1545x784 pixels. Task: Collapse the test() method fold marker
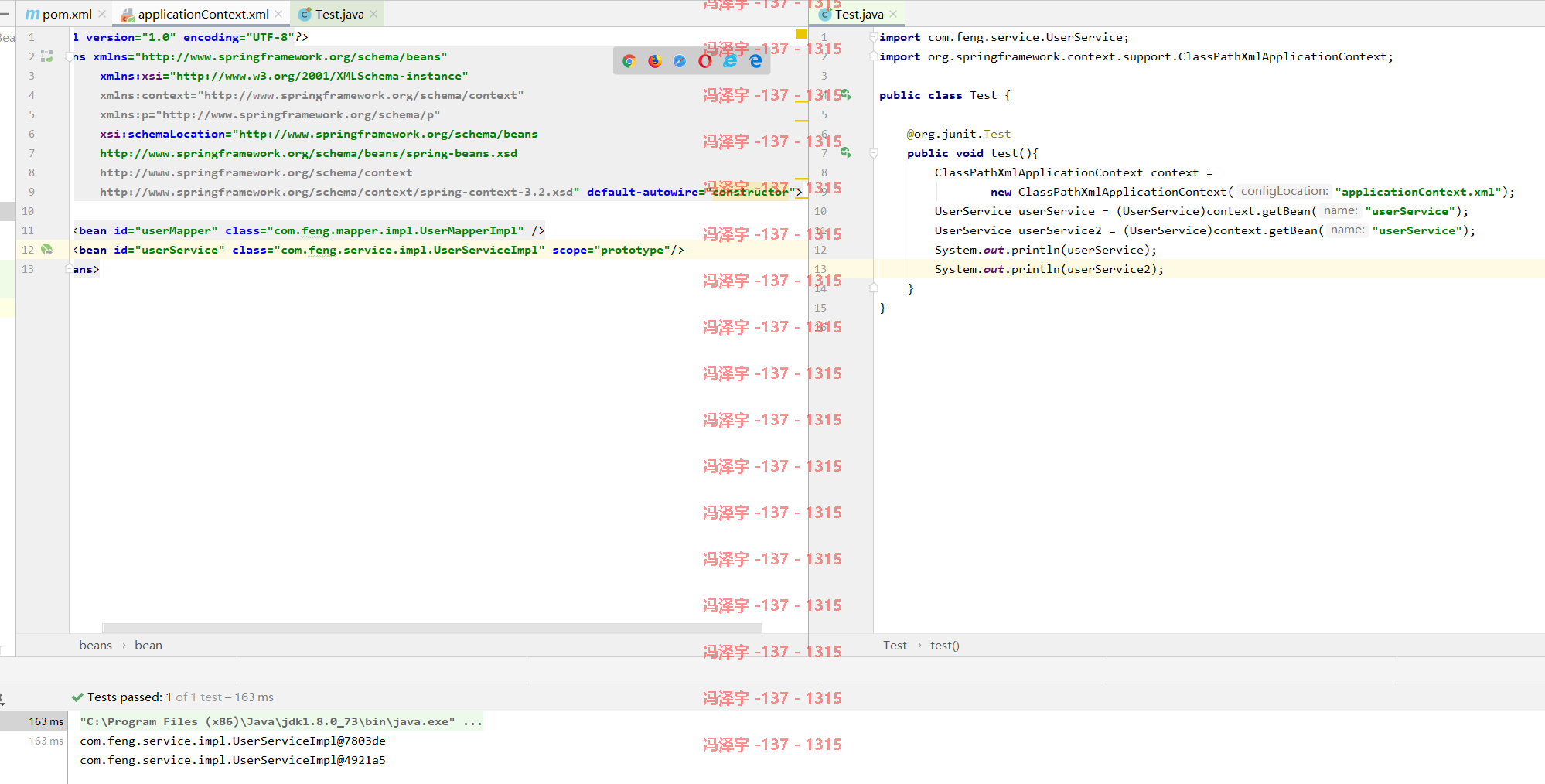tap(874, 153)
